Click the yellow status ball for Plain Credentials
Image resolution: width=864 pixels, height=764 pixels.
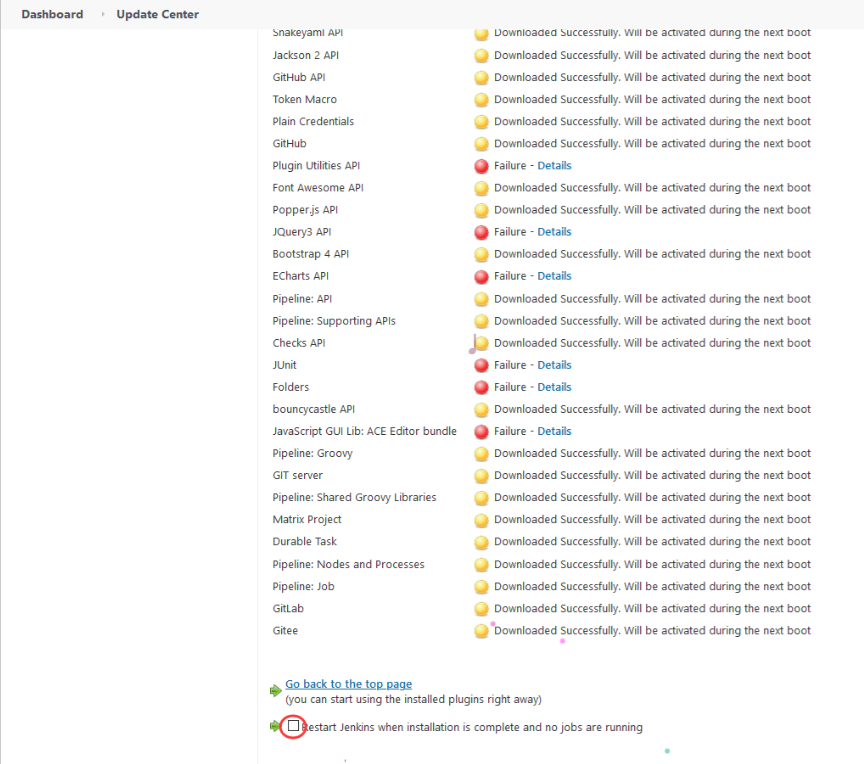pos(481,122)
